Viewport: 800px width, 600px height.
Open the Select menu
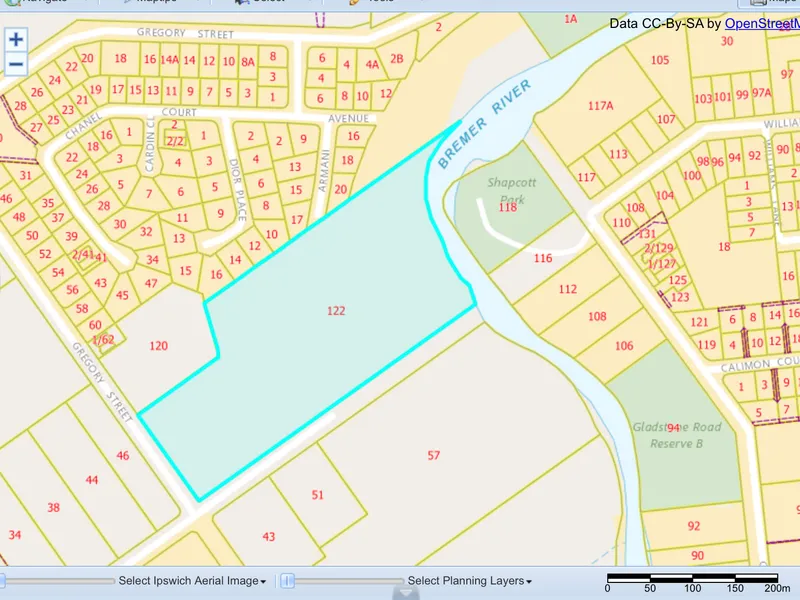click(x=270, y=3)
